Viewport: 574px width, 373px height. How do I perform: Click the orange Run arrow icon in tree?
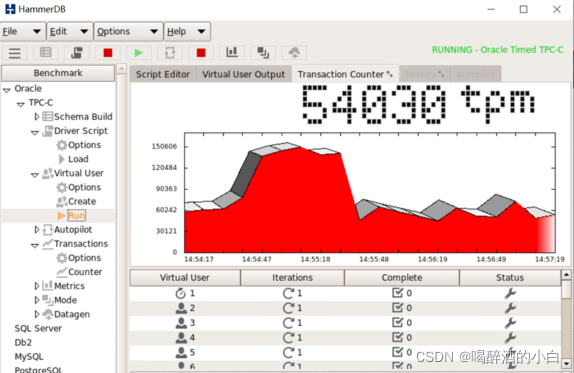point(62,216)
